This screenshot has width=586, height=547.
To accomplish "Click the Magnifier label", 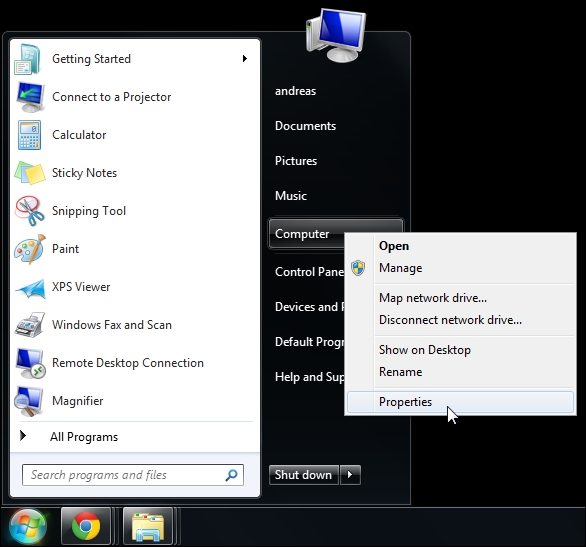I will 78,401.
